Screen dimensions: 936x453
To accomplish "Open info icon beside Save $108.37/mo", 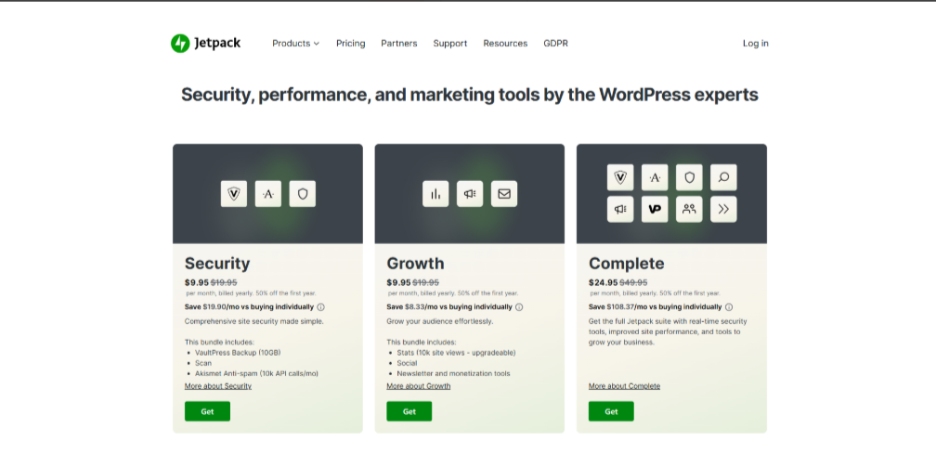I will (x=729, y=307).
